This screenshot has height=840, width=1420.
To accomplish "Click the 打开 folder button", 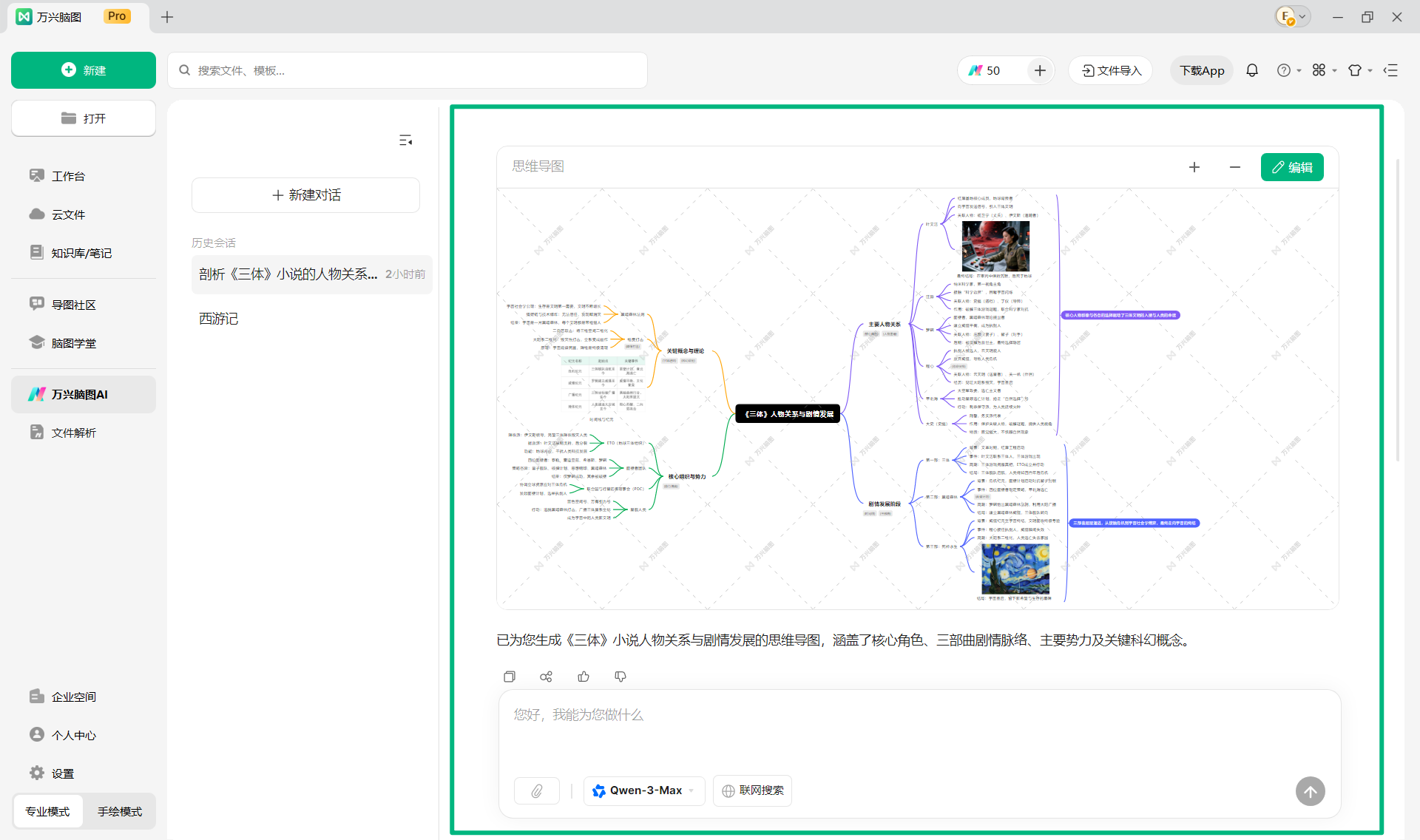I will tap(84, 118).
